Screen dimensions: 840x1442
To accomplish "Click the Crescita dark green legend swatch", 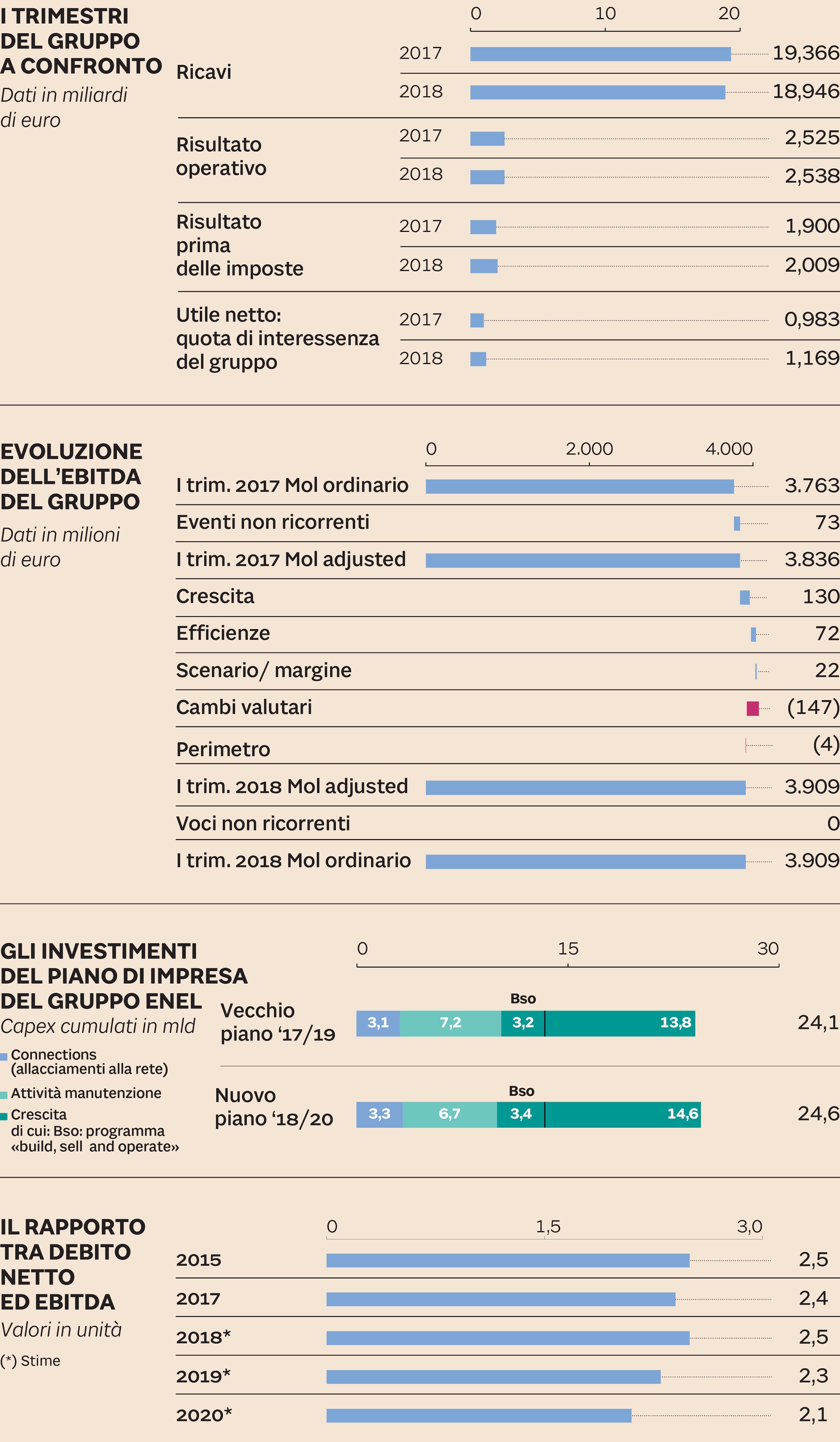I will click(3, 1116).
